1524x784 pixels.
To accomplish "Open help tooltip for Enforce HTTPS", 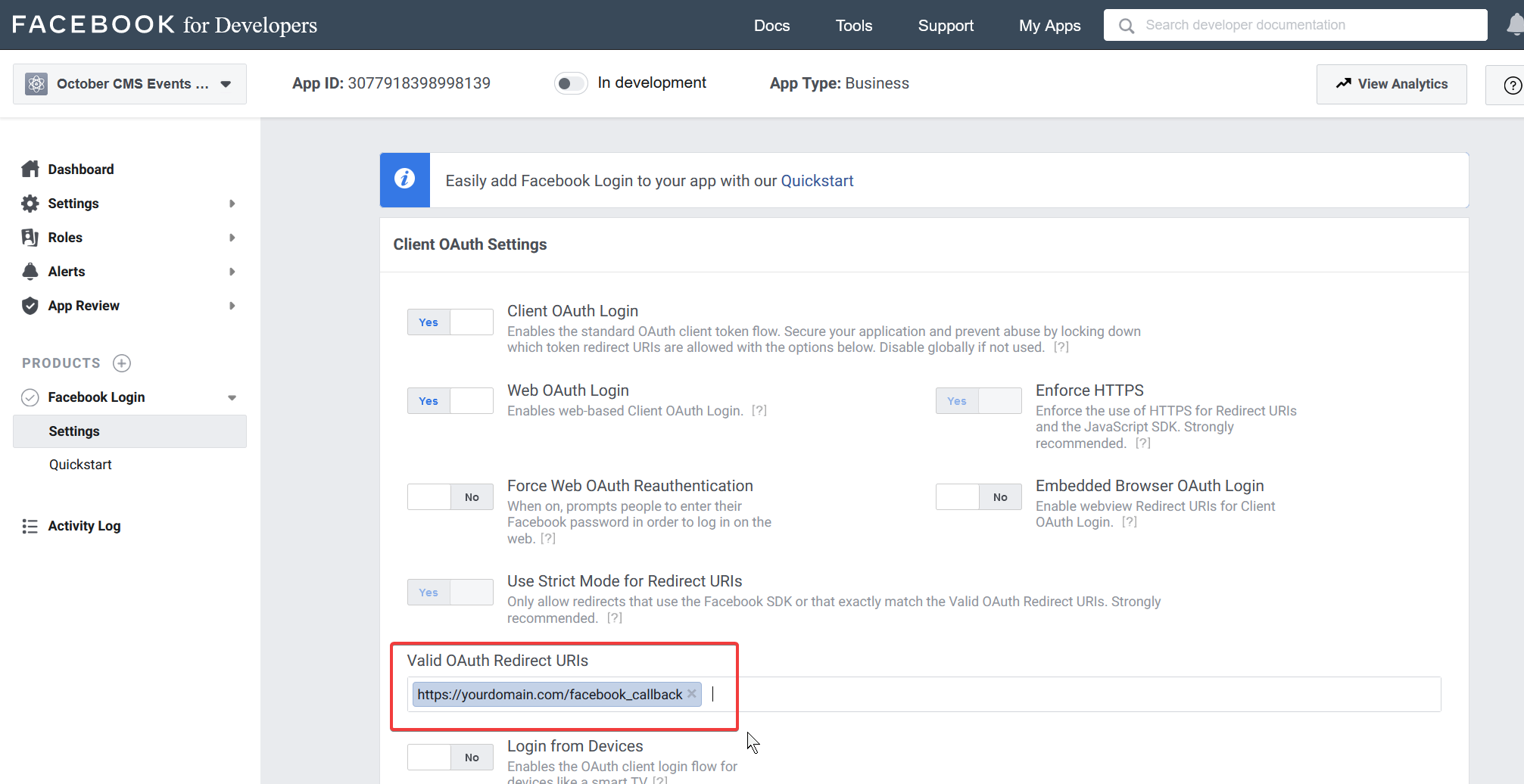I will click(x=1143, y=443).
